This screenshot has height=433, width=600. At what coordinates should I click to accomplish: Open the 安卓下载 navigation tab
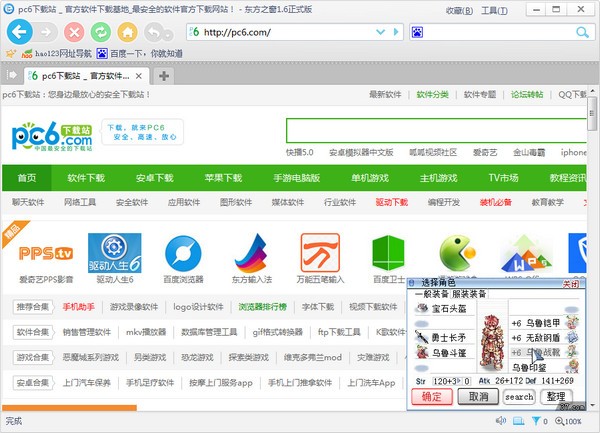point(155,178)
